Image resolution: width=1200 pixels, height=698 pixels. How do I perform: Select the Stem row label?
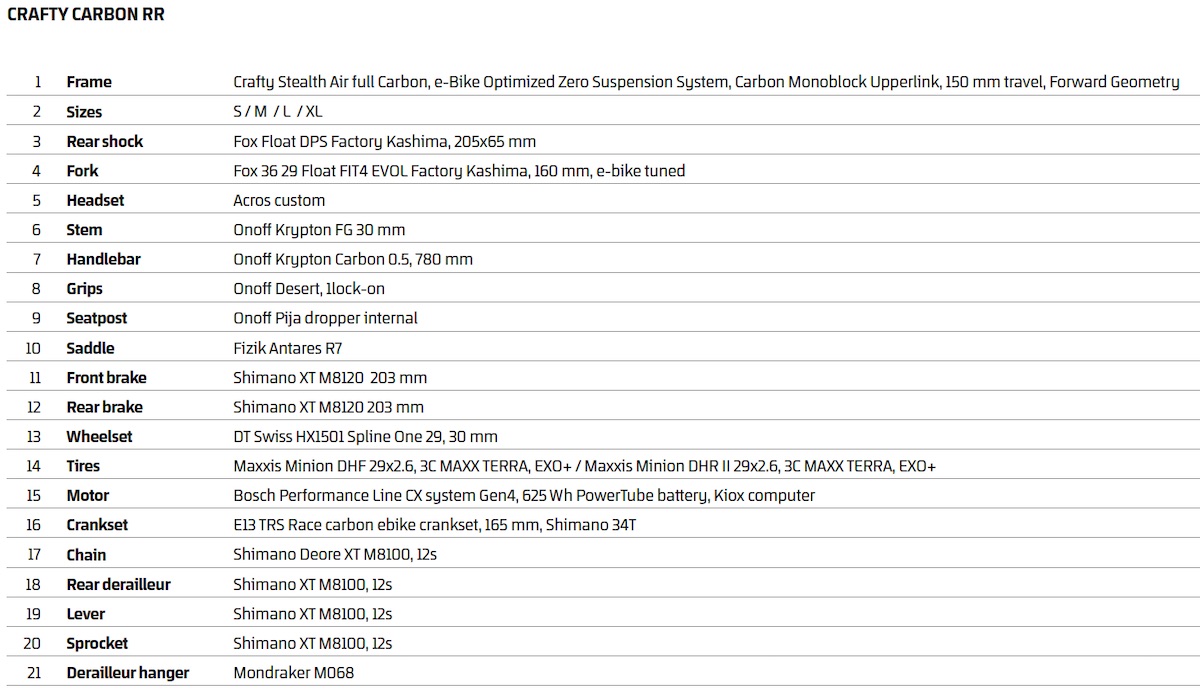pos(84,230)
